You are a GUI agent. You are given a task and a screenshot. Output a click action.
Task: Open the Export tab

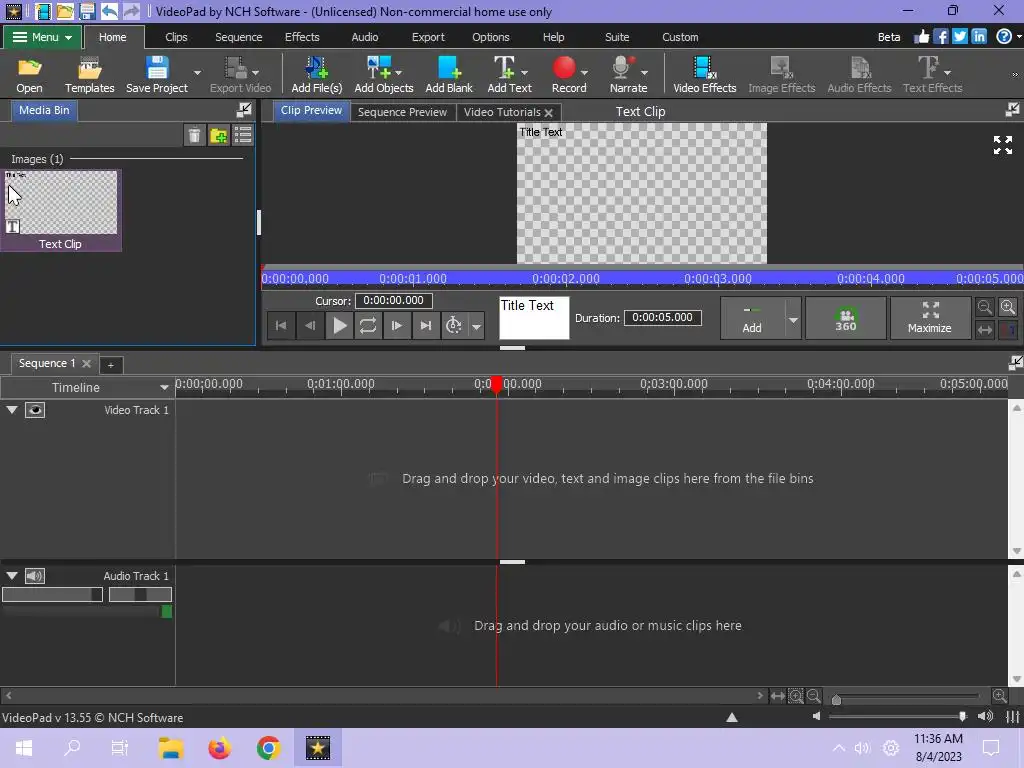point(428,37)
